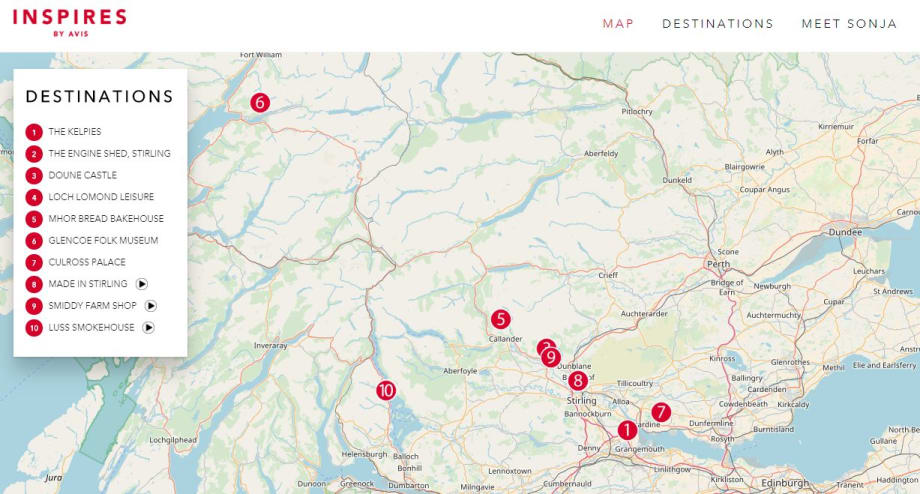Click the number 7 badge beside Culross Palace

[34, 262]
